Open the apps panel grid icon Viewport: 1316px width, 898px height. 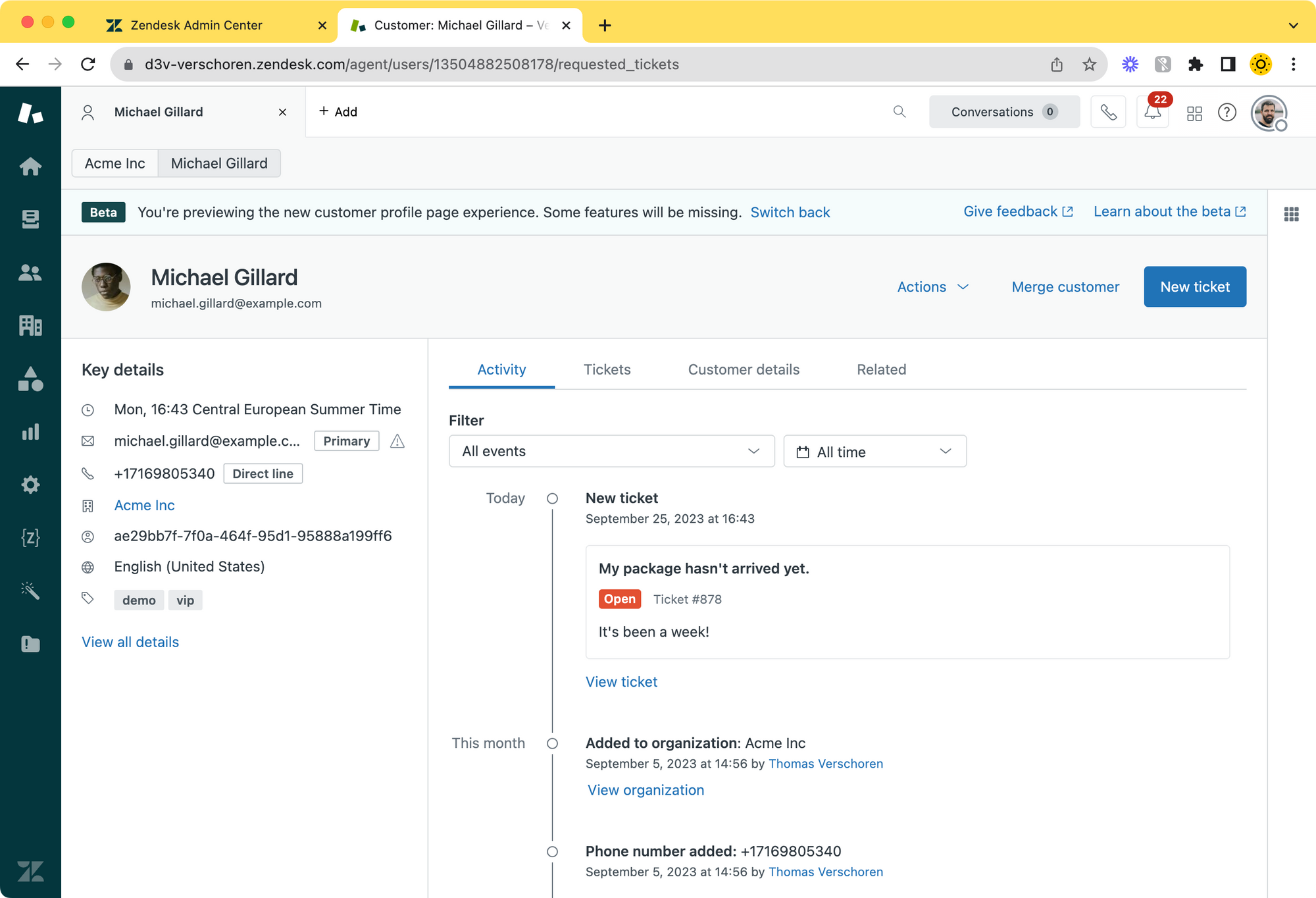[1291, 214]
